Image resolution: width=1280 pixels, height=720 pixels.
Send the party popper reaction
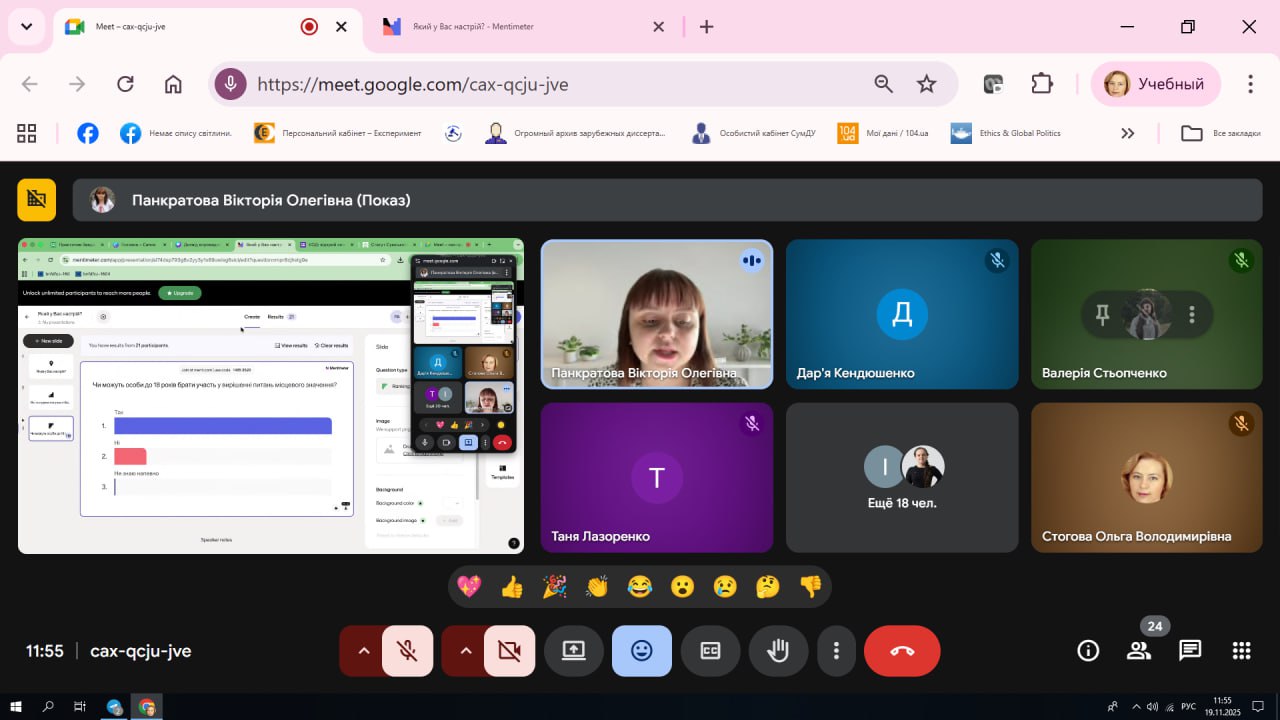click(x=554, y=587)
